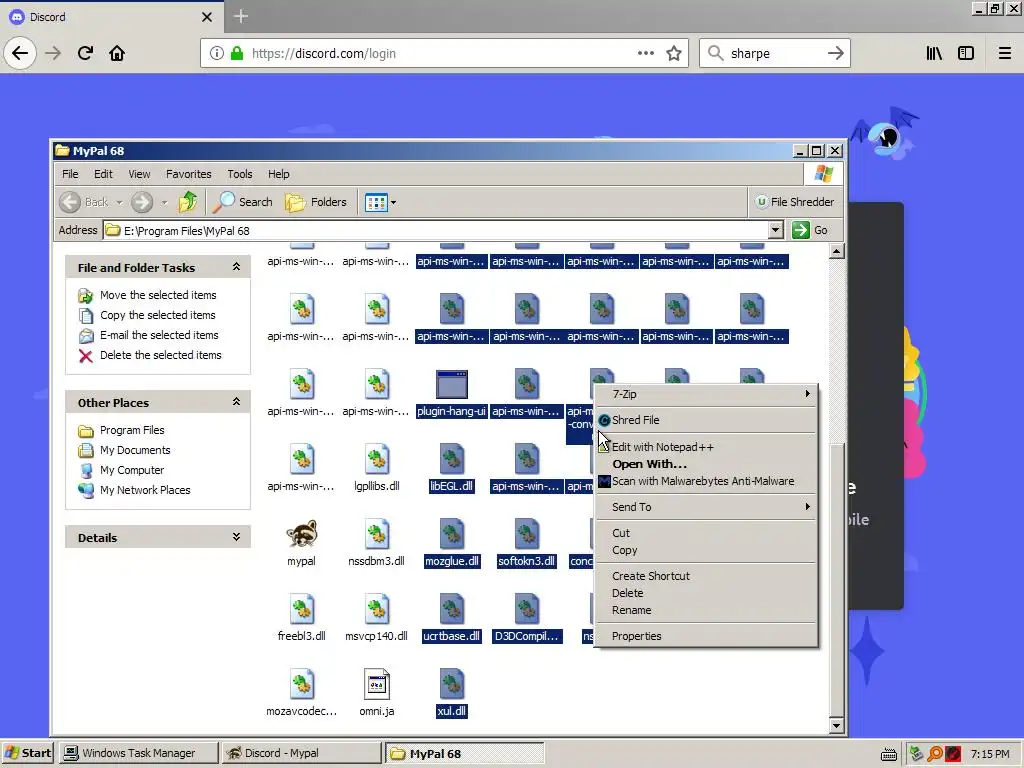Open the Views dropdown in Explorer toolbar
Image resolution: width=1024 pixels, height=768 pixels.
click(380, 202)
